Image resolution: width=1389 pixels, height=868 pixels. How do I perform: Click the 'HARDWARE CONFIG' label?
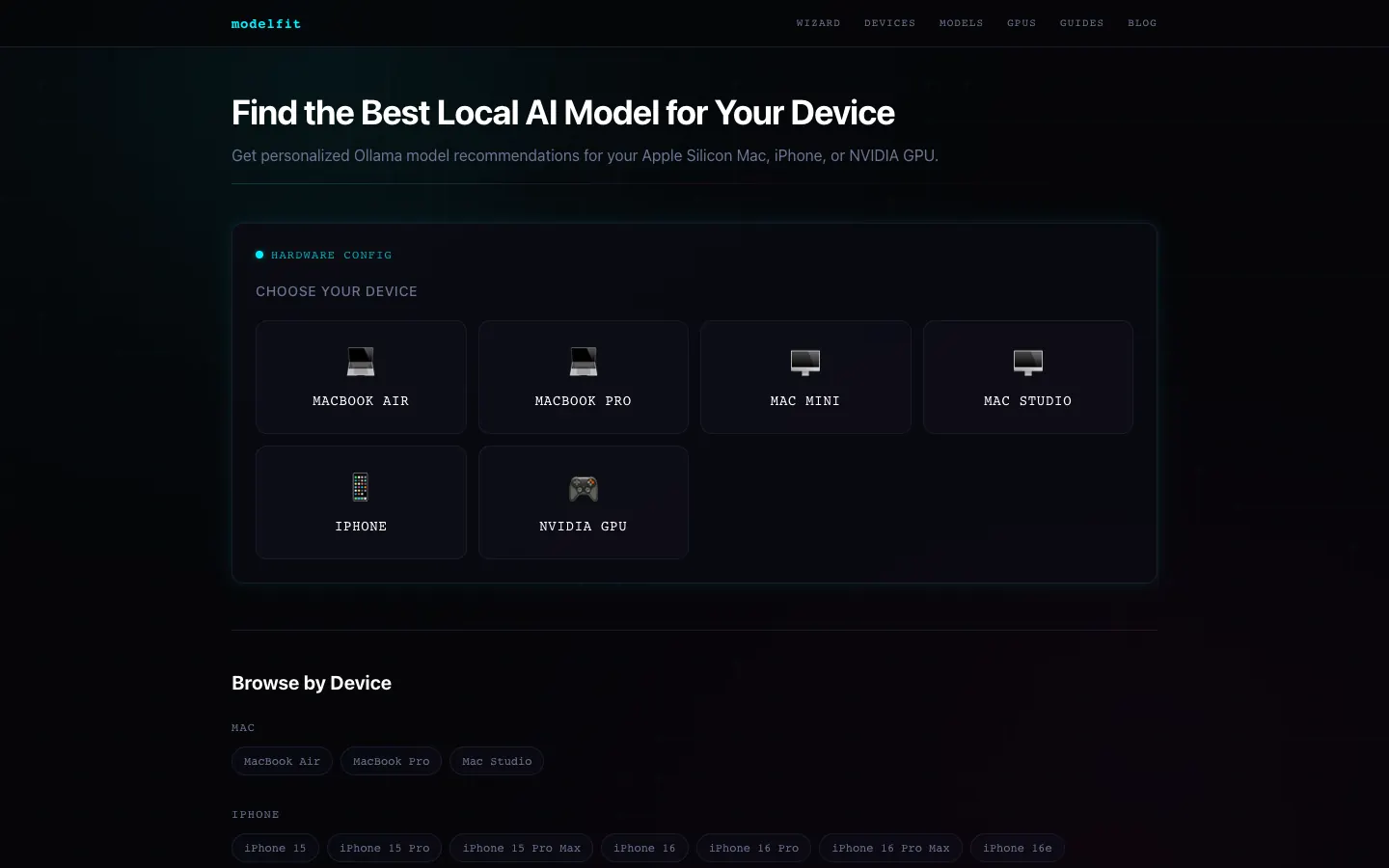click(x=331, y=256)
